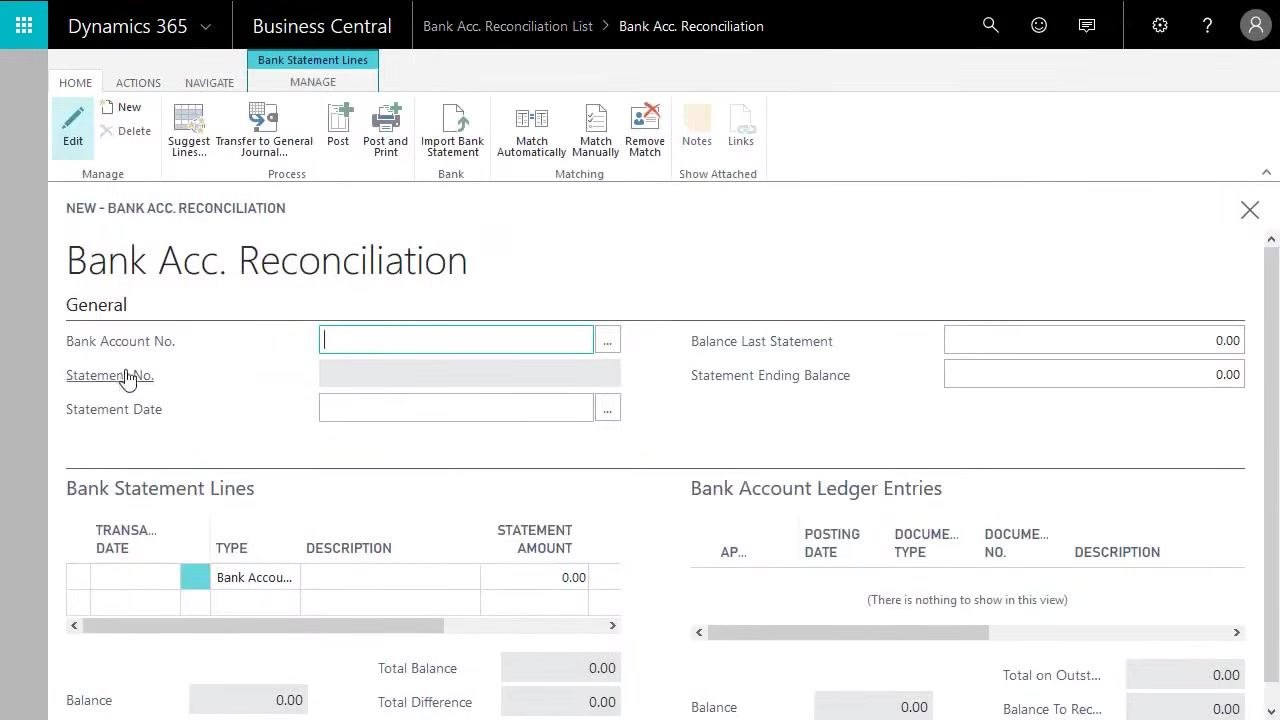Click scroll-right arrow in Bank Statement Lines

click(613, 625)
